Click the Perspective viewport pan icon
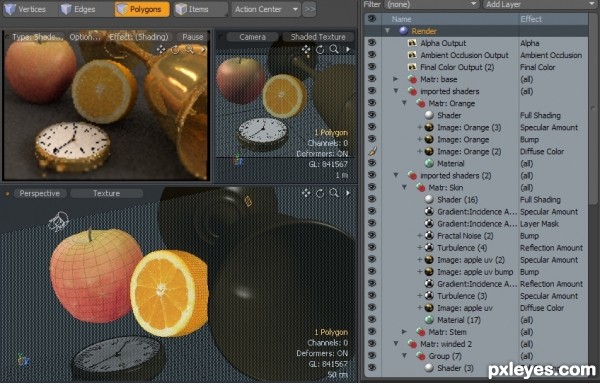This screenshot has height=383, width=600. point(306,193)
